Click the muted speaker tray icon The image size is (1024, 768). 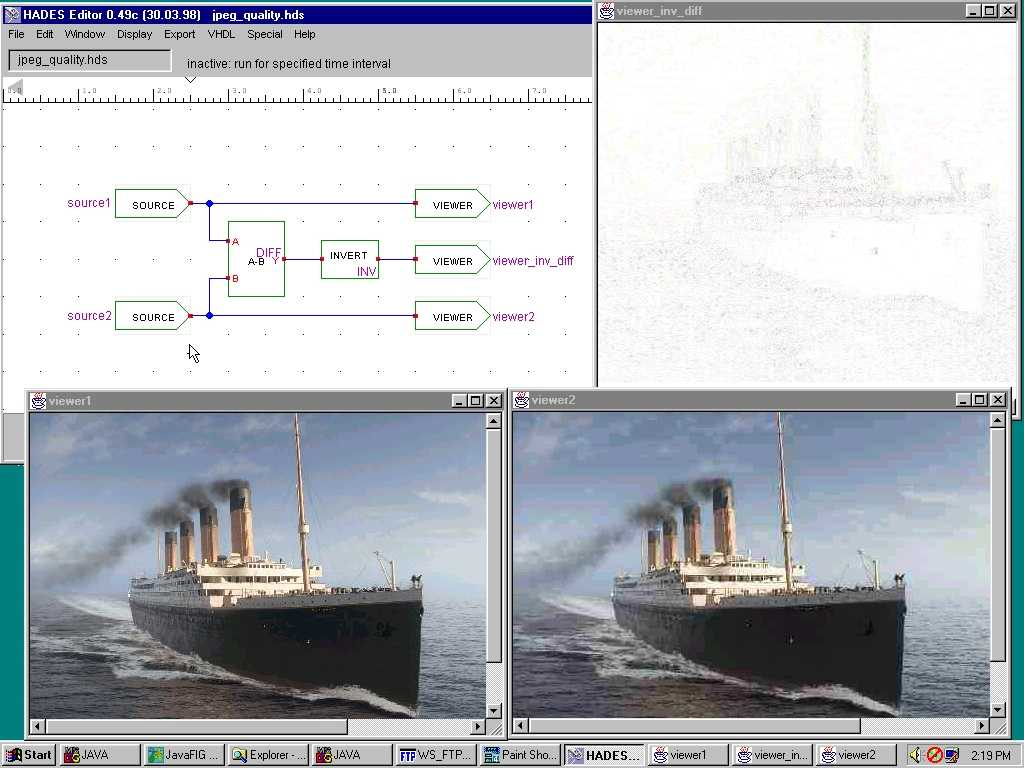916,755
